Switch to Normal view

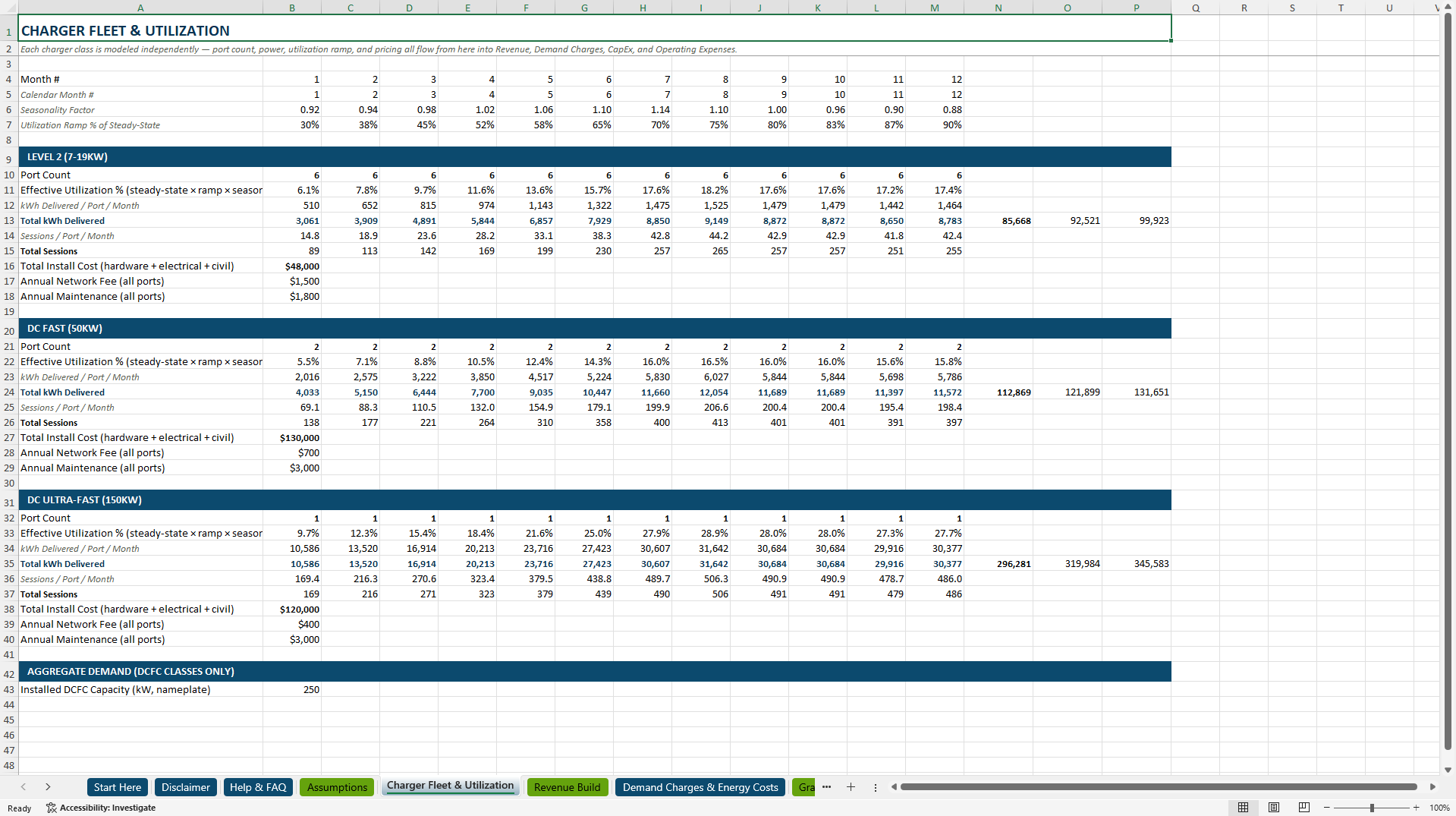[1243, 808]
